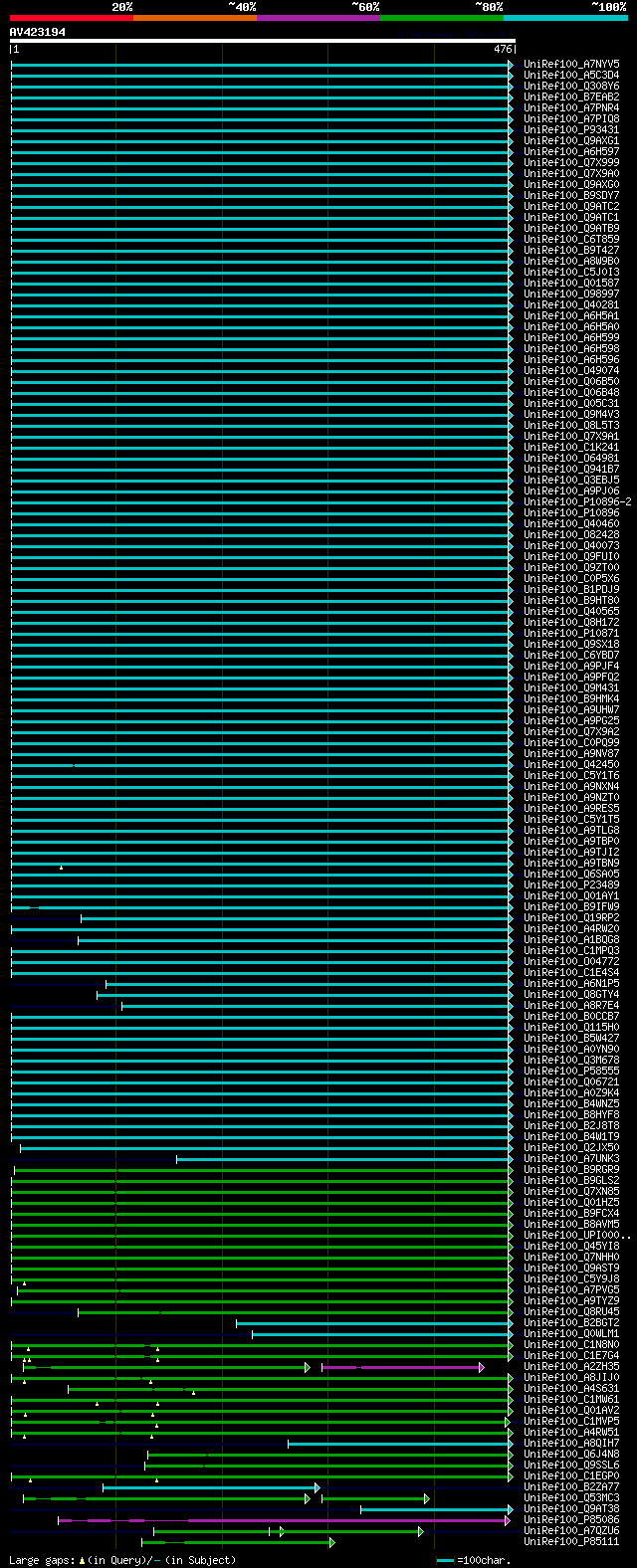
Task: Open hit UniRef100_B7EAB2
Action: (x=571, y=97)
